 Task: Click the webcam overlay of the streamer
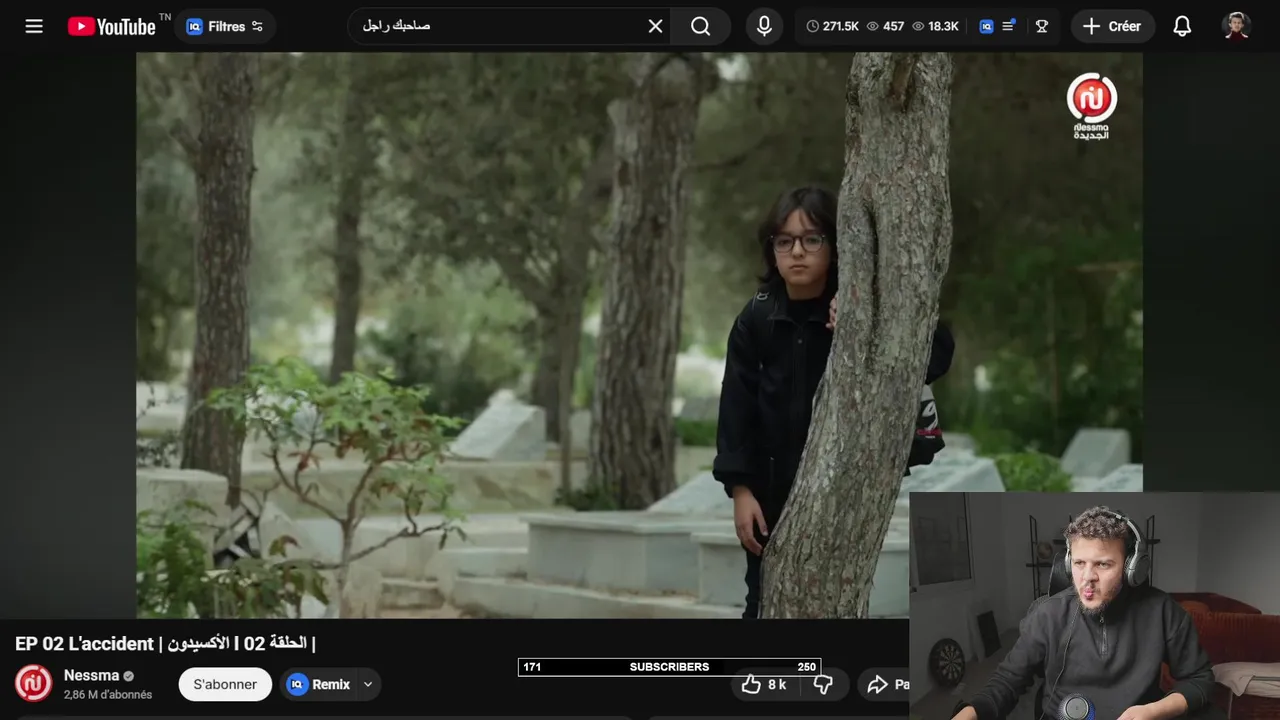[1094, 606]
